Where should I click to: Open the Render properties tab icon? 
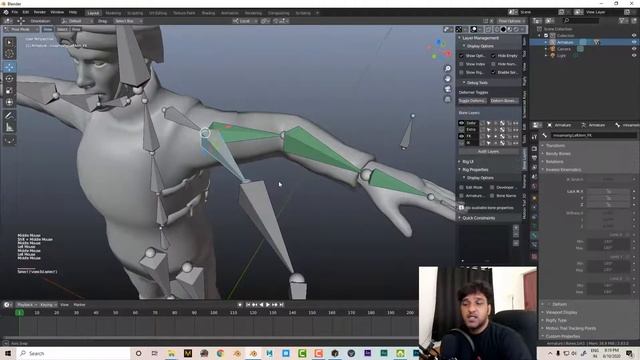coord(534,149)
